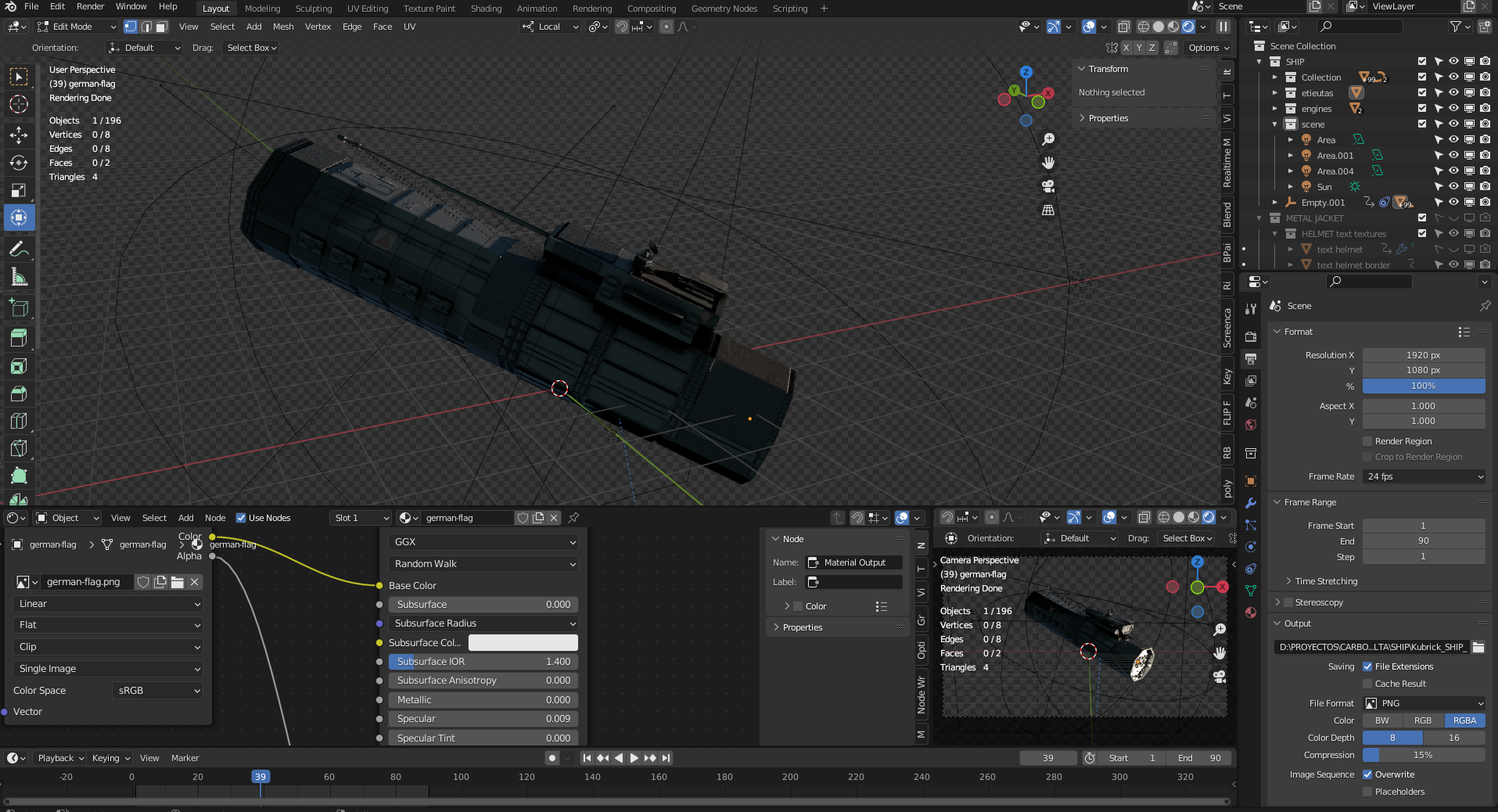The image size is (1498, 812).
Task: Enable the Render Region checkbox
Action: click(x=1367, y=441)
